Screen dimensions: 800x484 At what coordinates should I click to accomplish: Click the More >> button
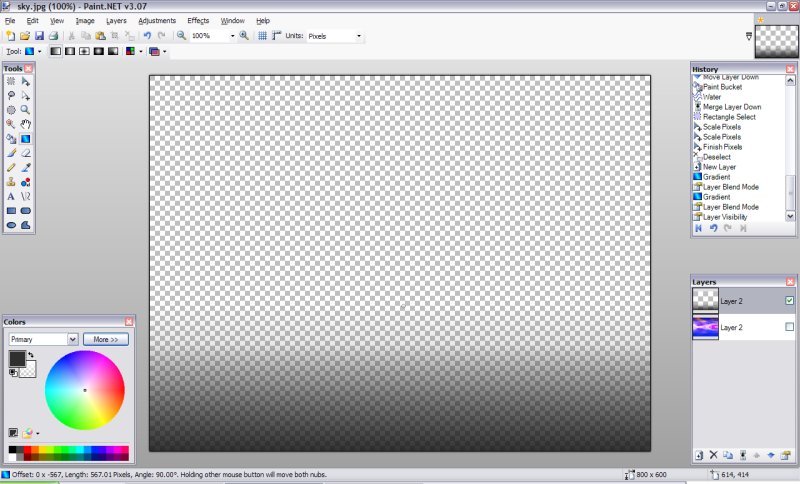click(106, 340)
